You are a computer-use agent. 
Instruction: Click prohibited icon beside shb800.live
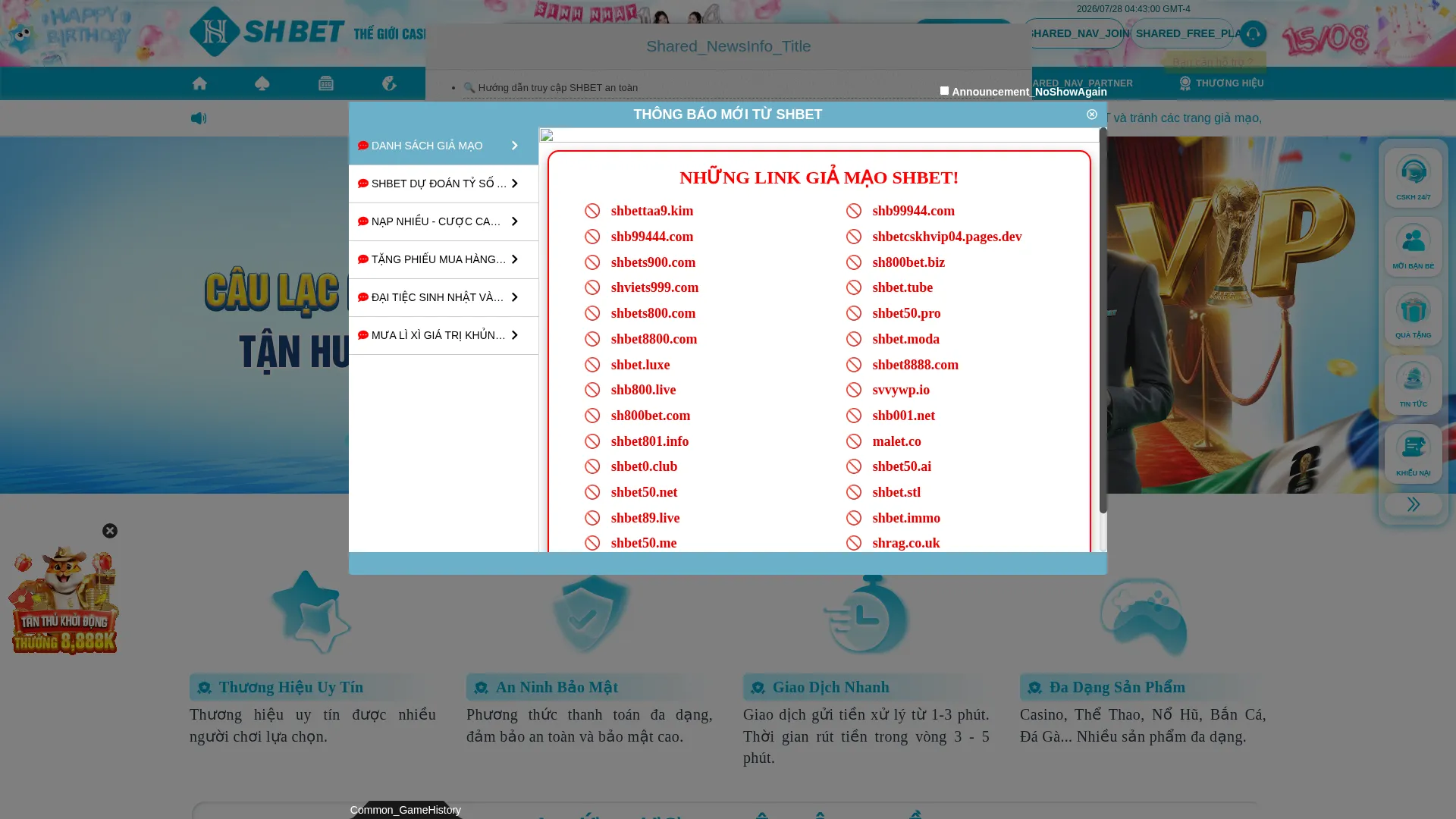click(x=592, y=390)
